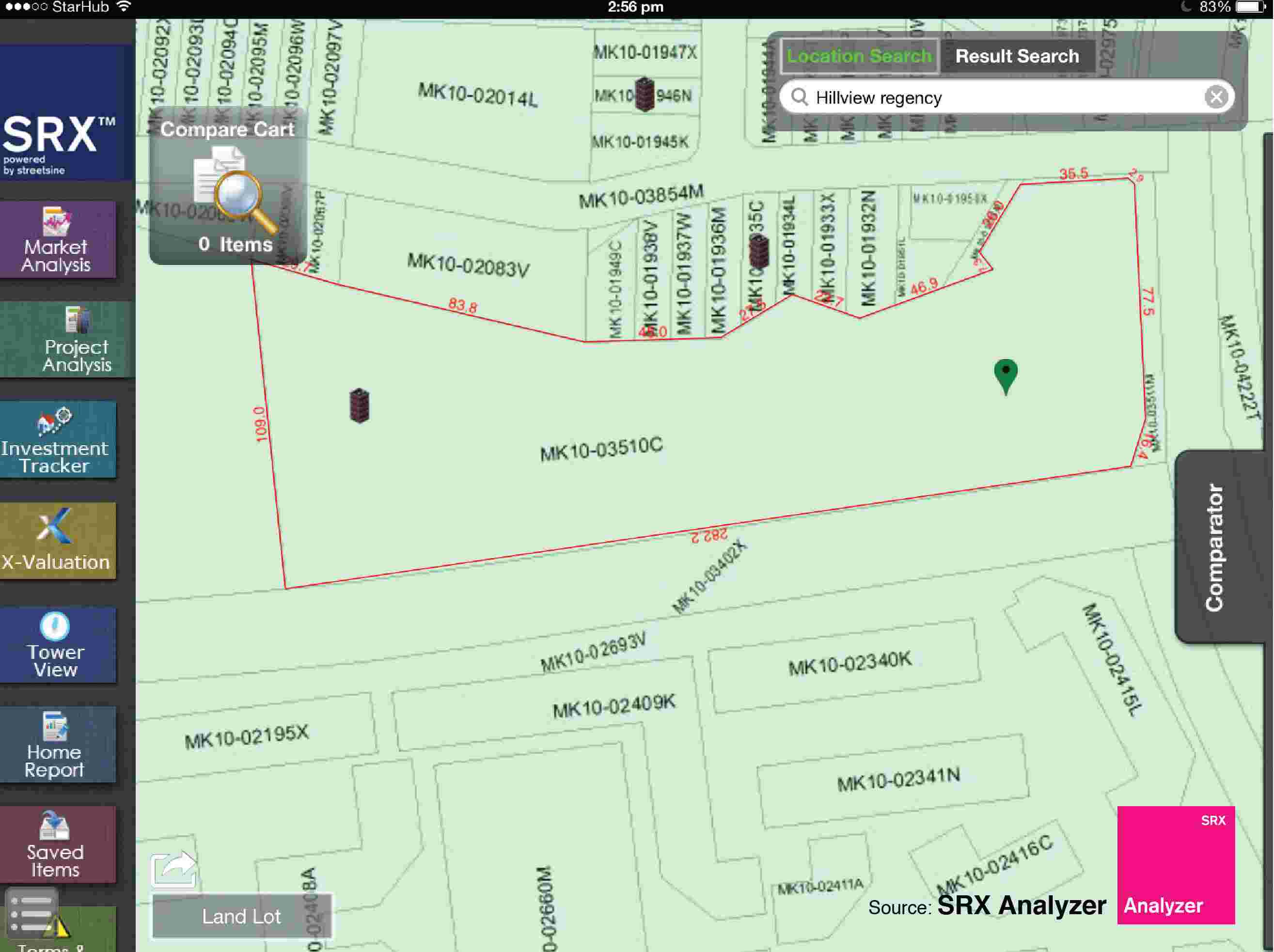This screenshot has width=1274, height=952.
Task: Select the building marker near MK10-01936M
Action: [x=758, y=251]
